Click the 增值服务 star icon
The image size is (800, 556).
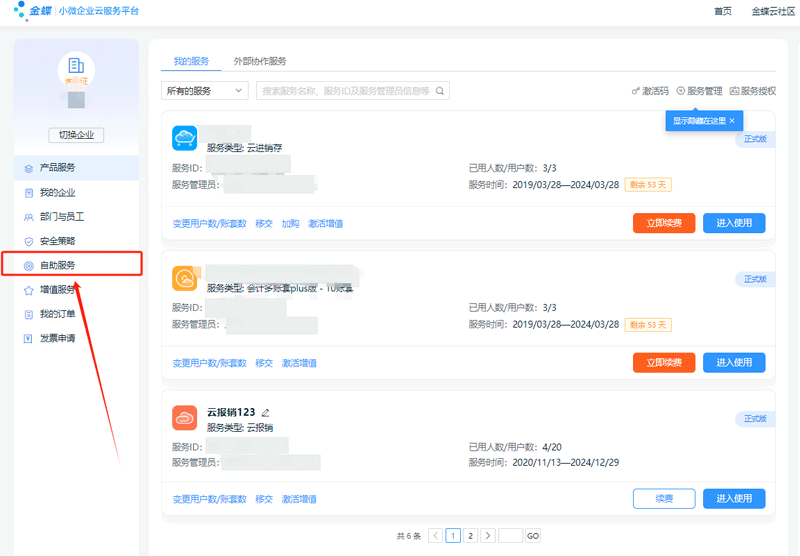pos(29,290)
